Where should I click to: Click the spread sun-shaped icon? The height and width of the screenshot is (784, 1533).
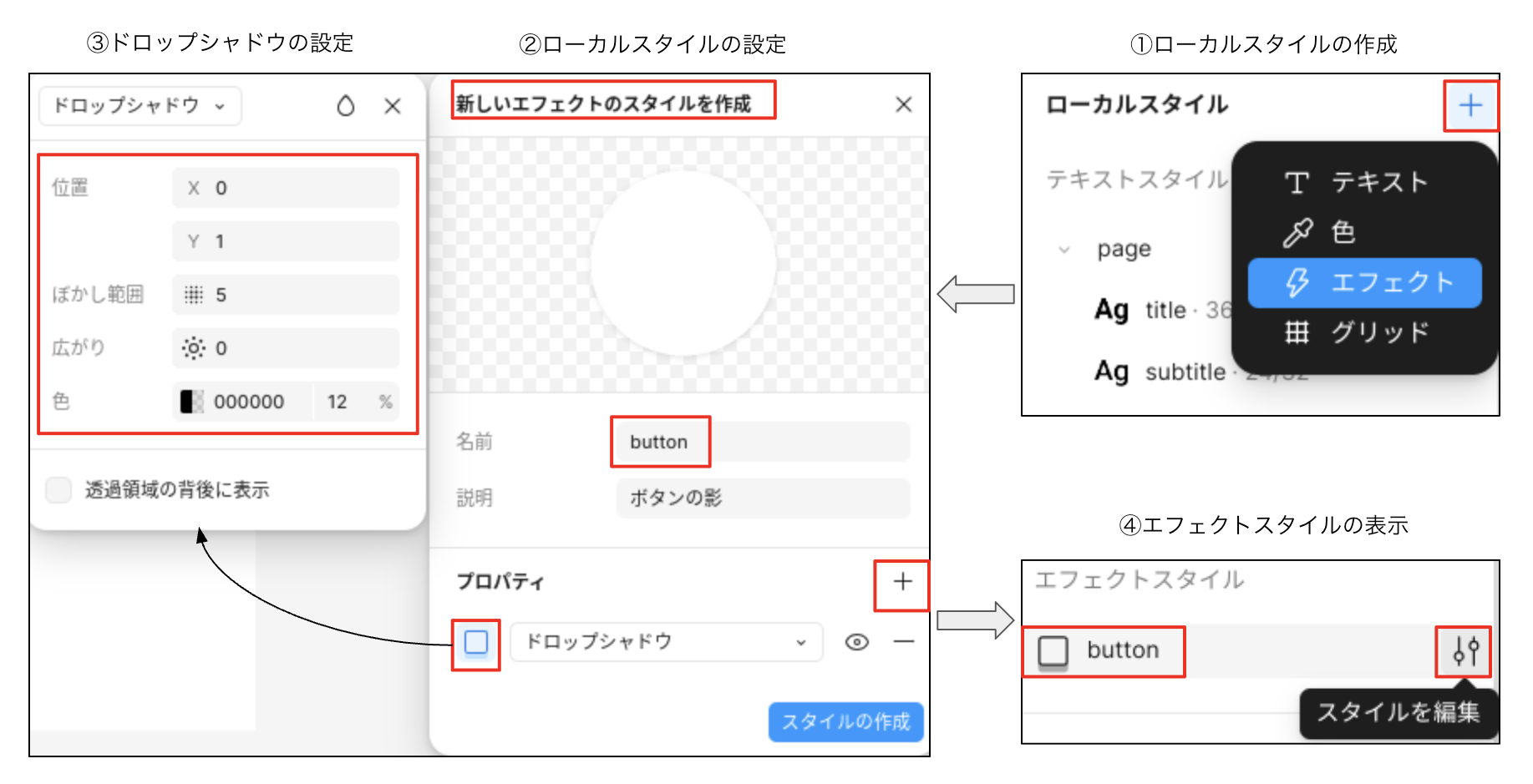point(193,348)
